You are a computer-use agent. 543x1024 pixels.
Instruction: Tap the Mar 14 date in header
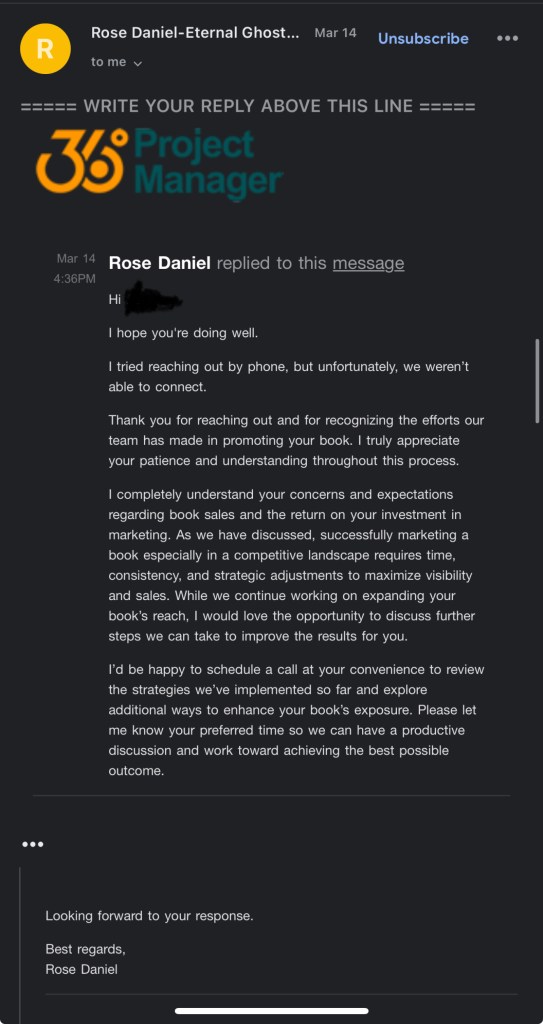coord(335,33)
